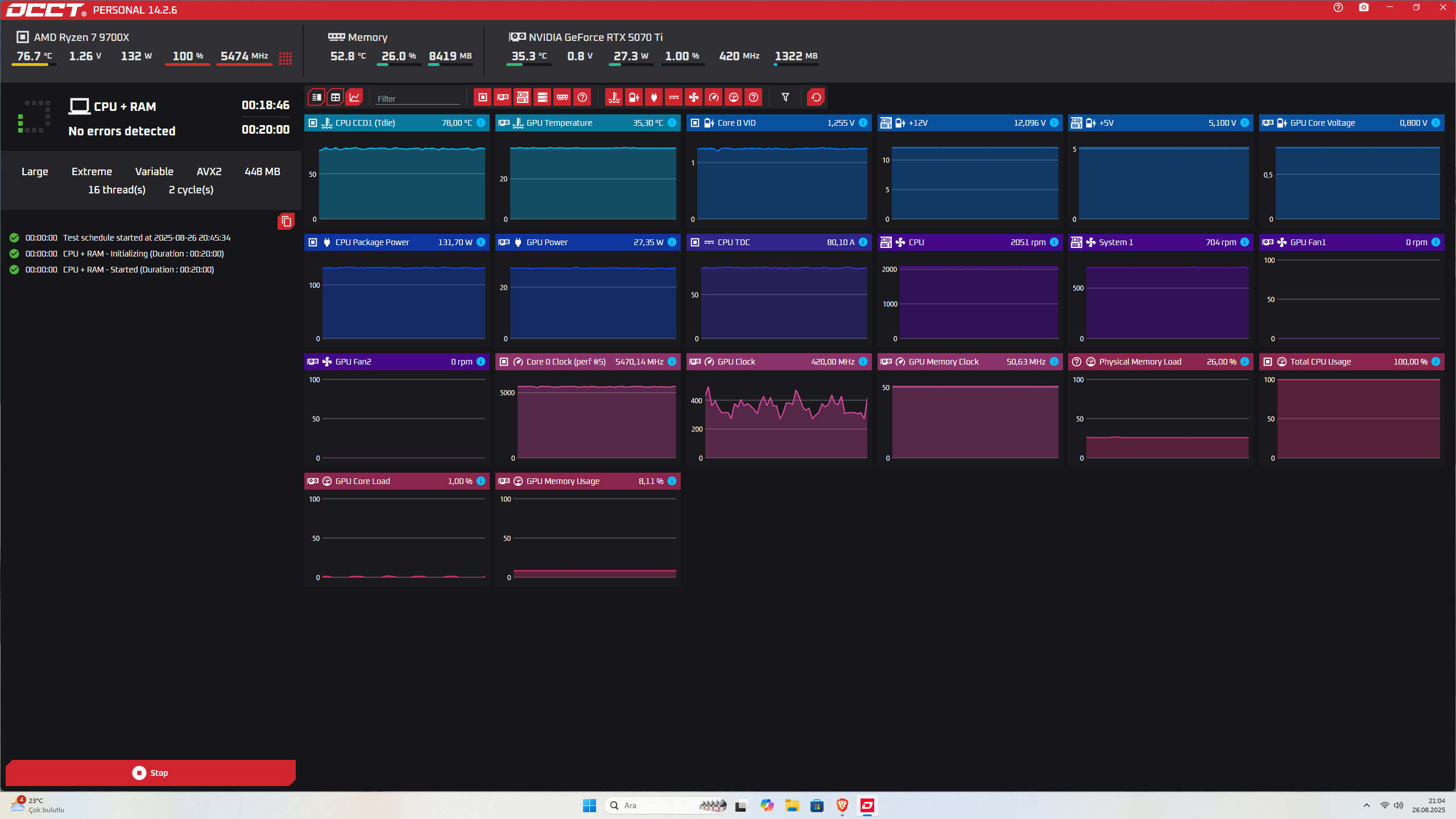Open info for Core 0 Clock graph
Screen dimensions: 1456x819
pos(672,362)
